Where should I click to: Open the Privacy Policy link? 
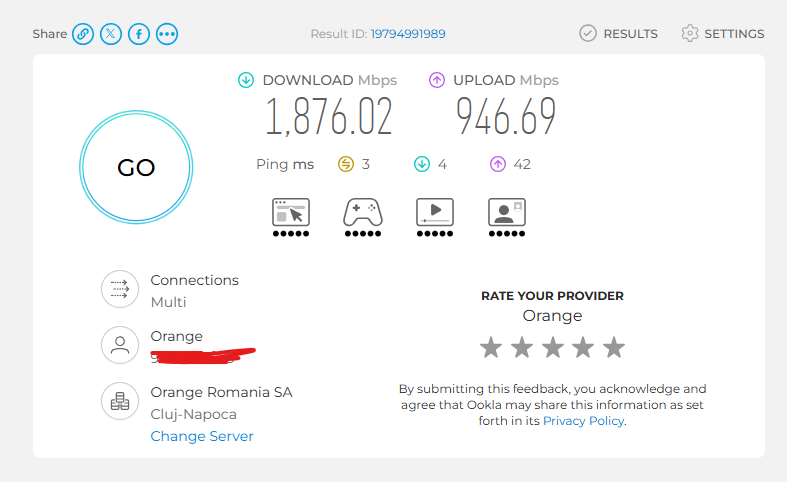tap(584, 421)
